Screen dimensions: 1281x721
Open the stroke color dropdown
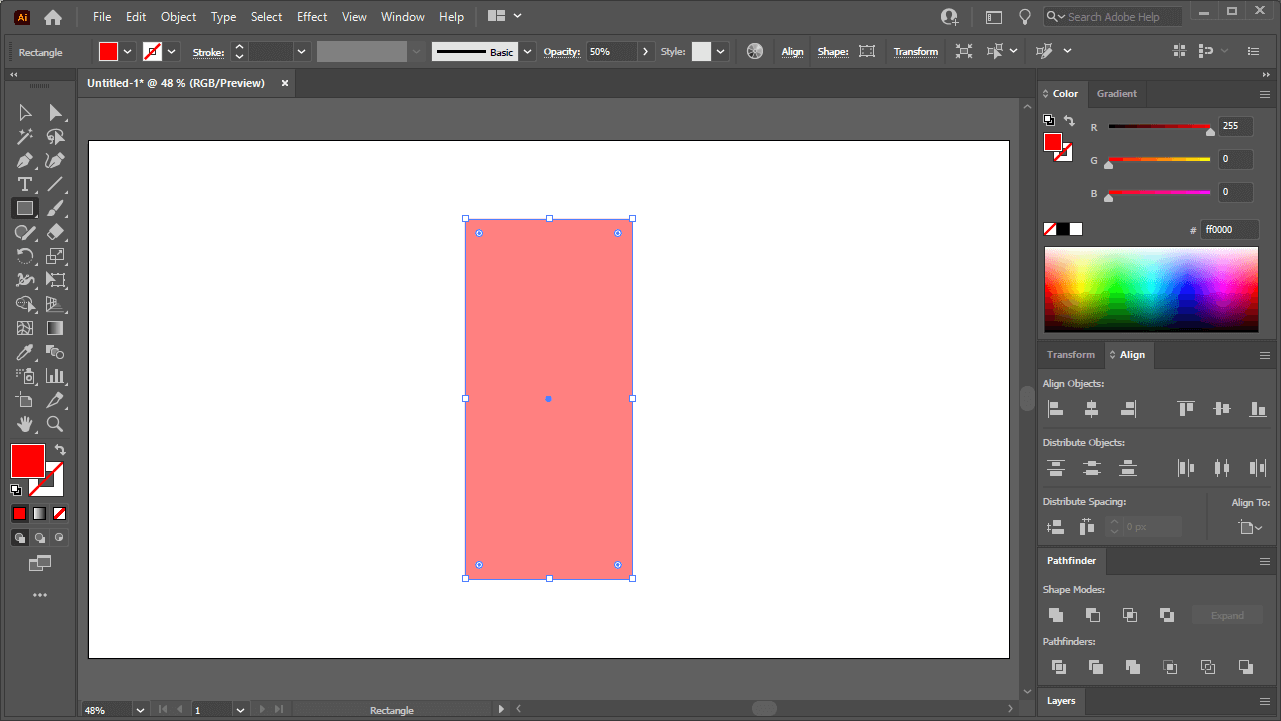pyautogui.click(x=172, y=51)
